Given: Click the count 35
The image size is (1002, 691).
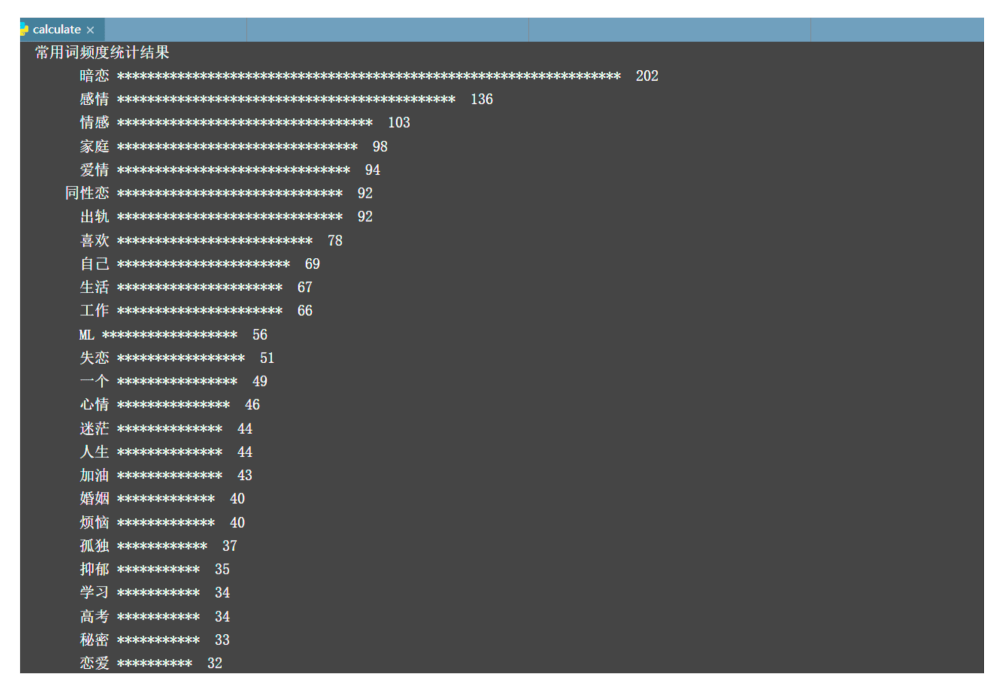Looking at the screenshot, I should pos(222,570).
